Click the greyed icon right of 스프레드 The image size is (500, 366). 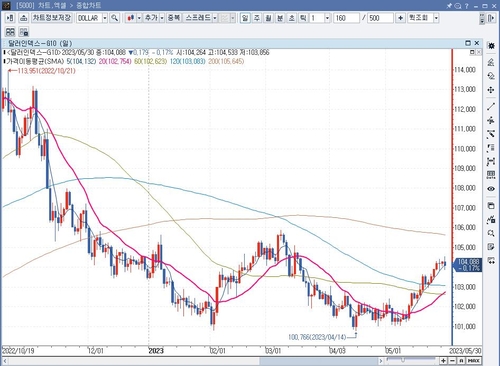tap(225, 18)
